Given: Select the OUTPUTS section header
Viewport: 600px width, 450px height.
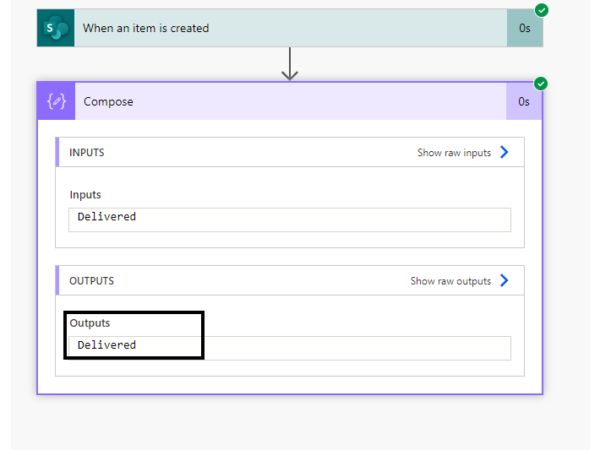Looking at the screenshot, I should tap(91, 281).
